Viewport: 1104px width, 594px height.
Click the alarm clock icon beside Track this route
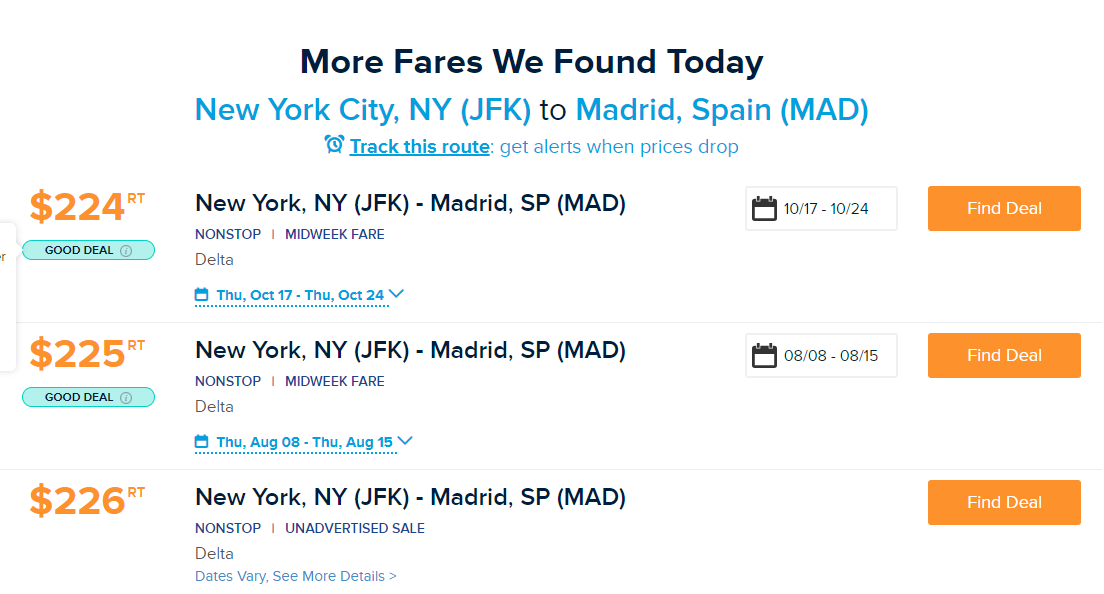click(x=334, y=145)
